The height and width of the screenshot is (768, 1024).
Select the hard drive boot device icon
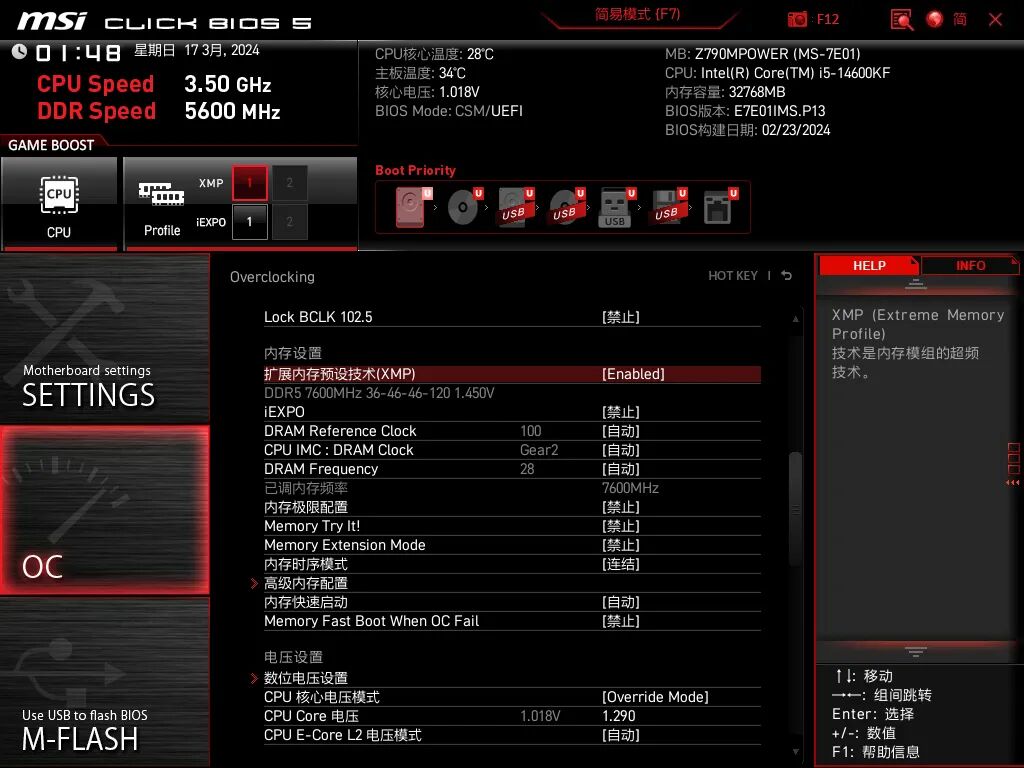click(x=413, y=207)
